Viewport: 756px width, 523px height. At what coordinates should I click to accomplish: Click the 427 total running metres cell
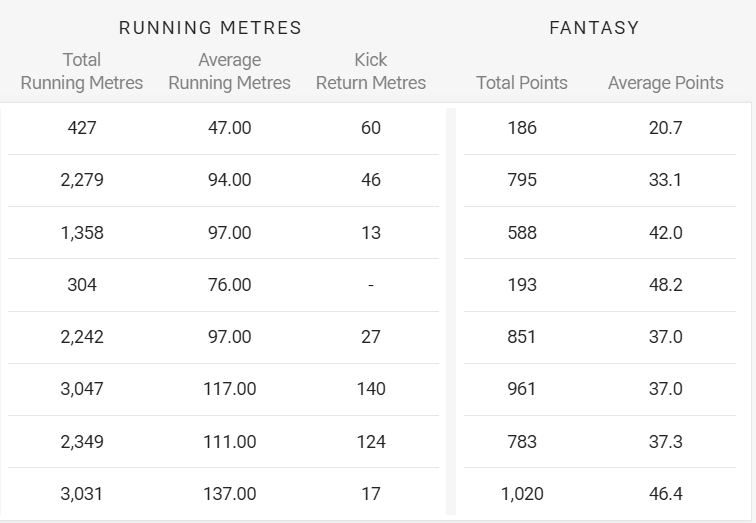82,128
